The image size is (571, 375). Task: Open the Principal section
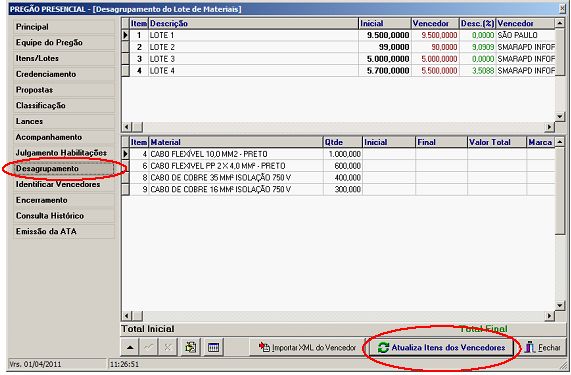(64, 27)
